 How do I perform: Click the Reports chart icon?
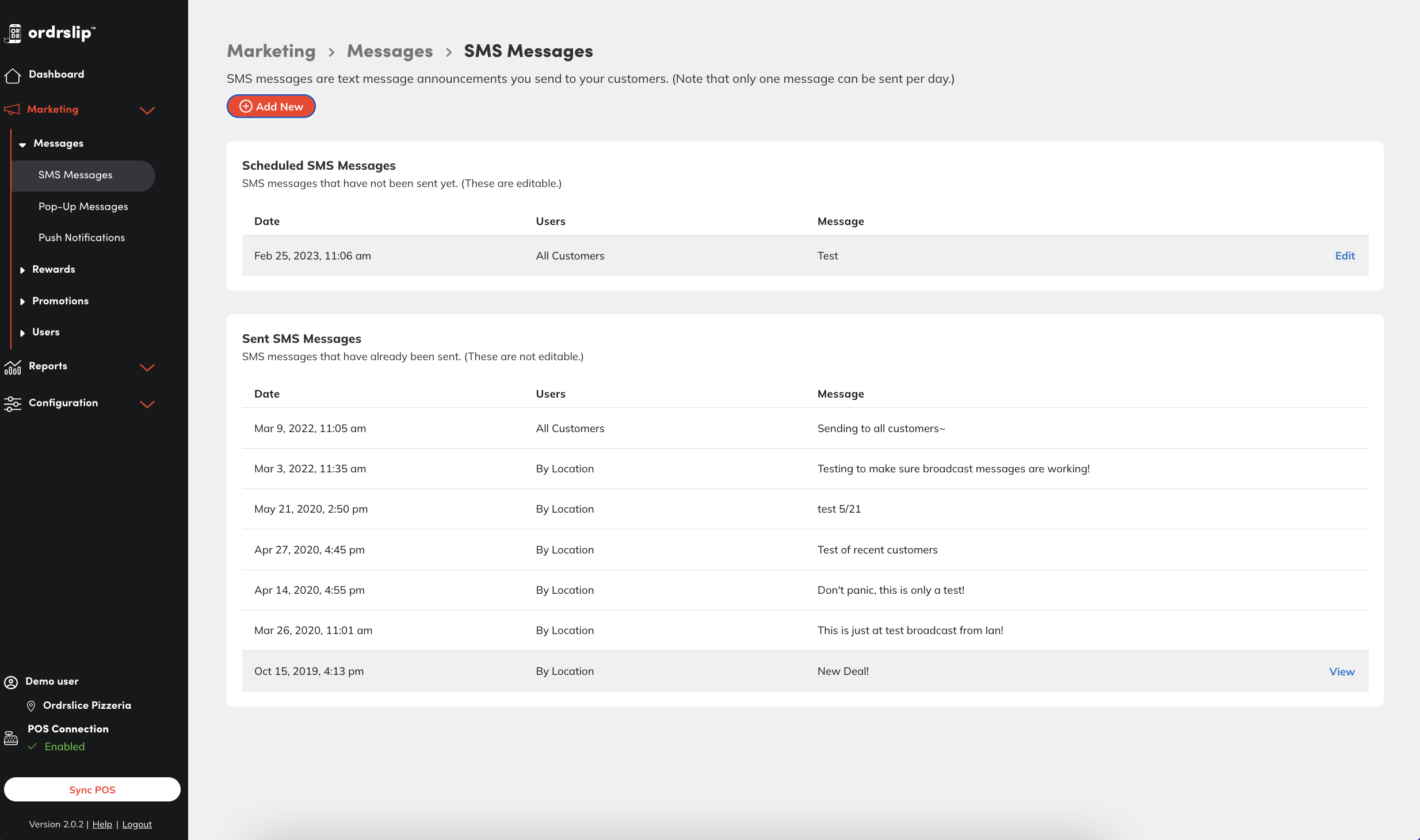(x=13, y=367)
